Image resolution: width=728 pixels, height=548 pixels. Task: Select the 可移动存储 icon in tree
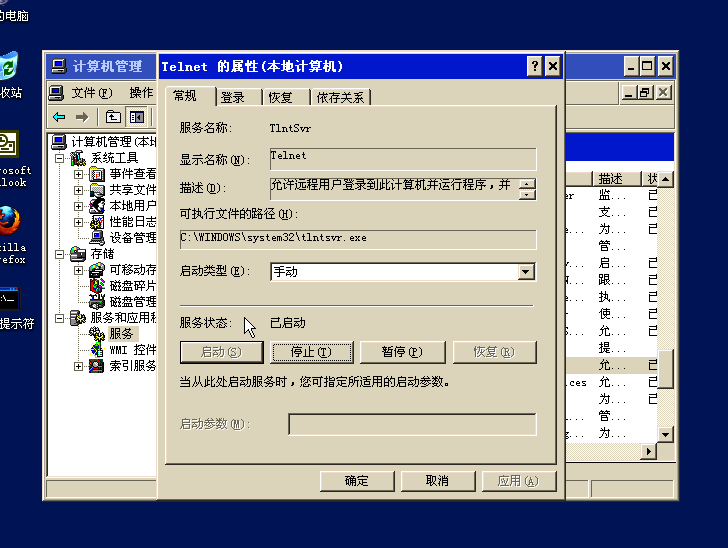(x=97, y=270)
